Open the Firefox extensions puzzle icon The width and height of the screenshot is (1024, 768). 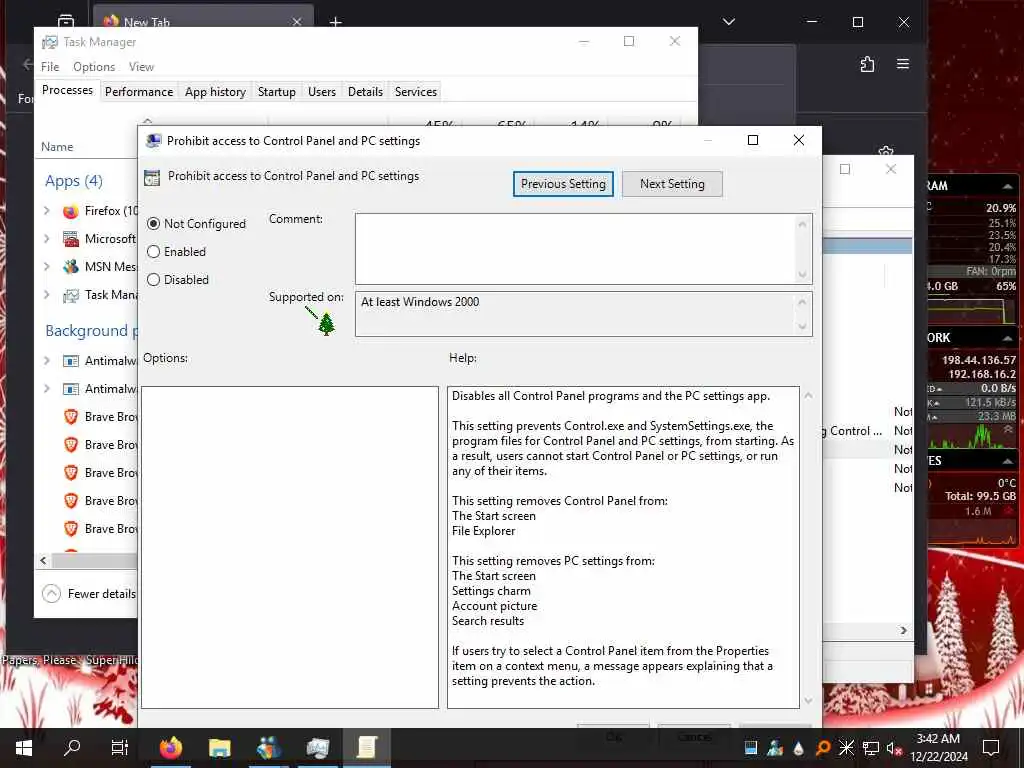pos(867,64)
